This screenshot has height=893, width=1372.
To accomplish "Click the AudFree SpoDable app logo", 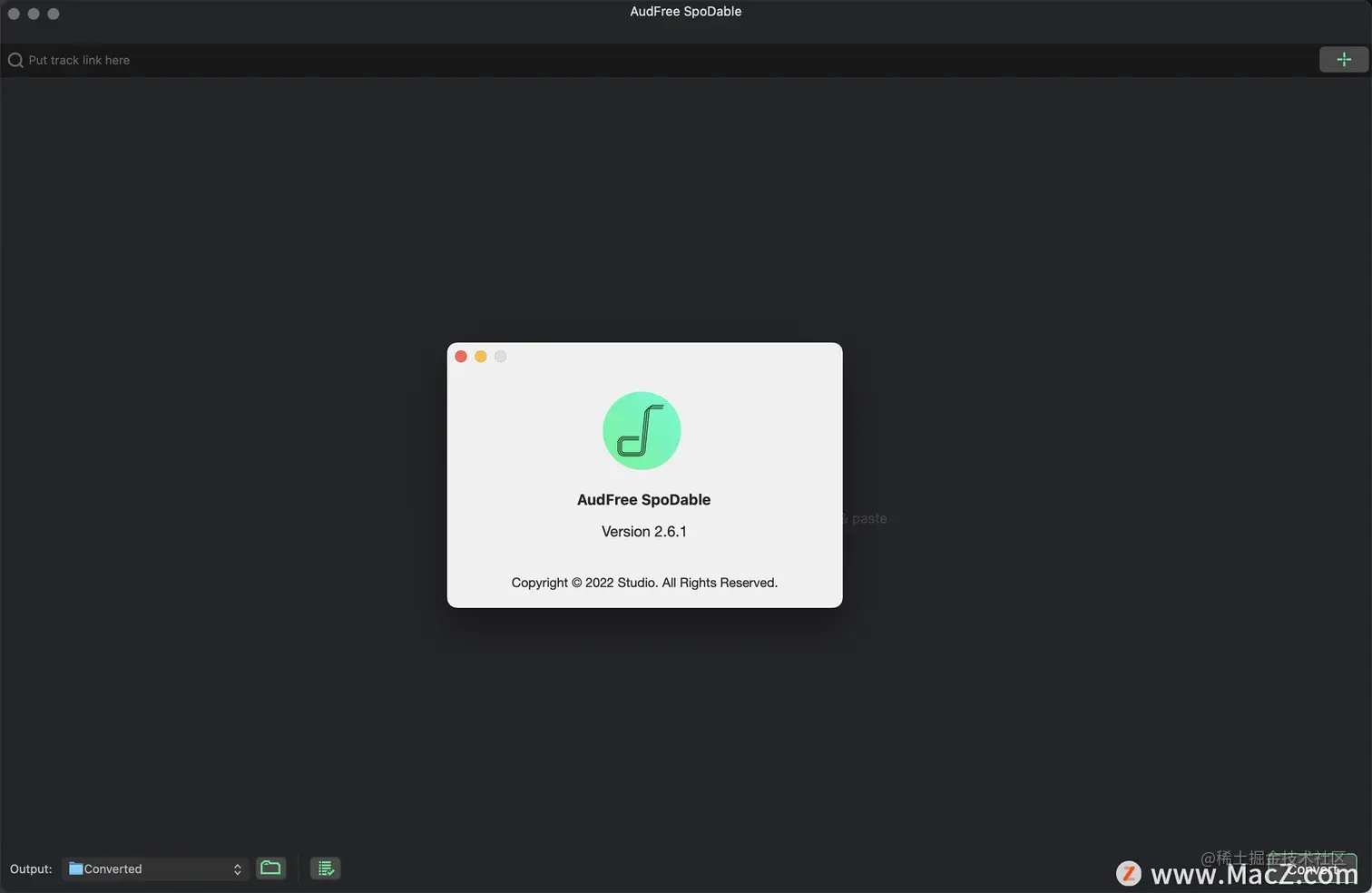I will [642, 431].
